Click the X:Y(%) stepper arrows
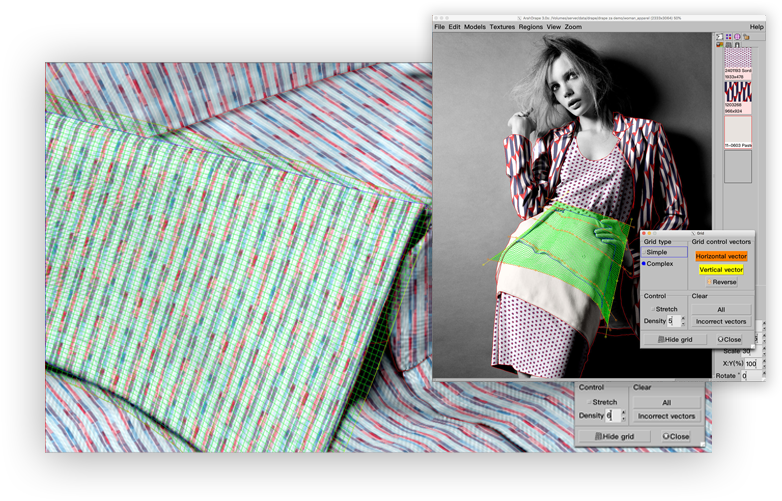 click(764, 363)
